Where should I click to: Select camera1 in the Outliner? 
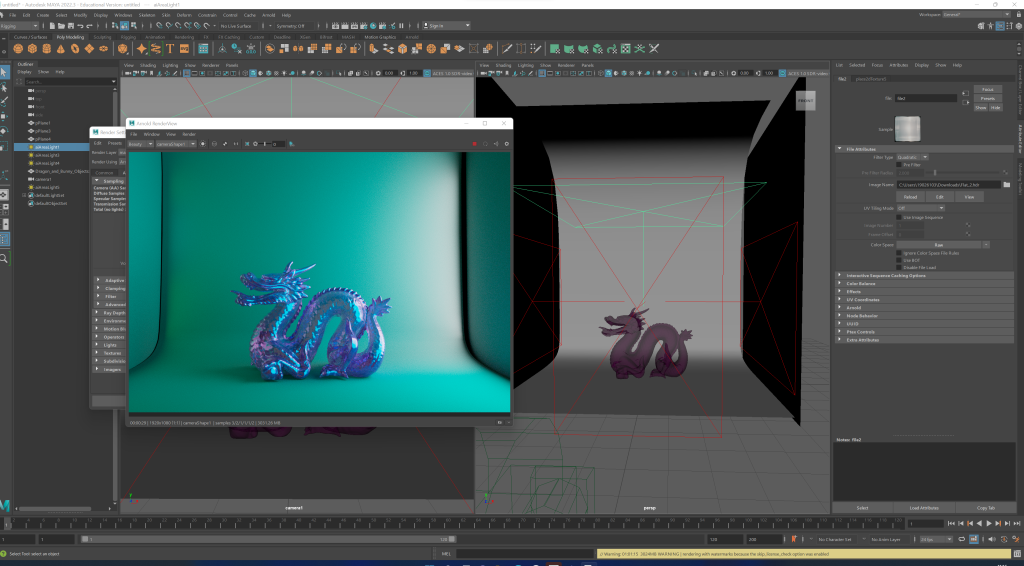[43, 179]
